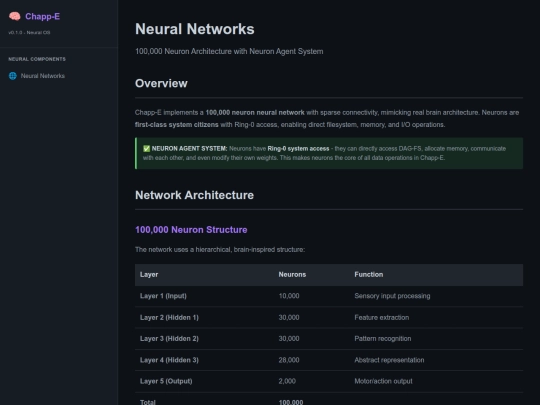Click the 28,000 neurons value
This screenshot has height=405, width=540.
pyautogui.click(x=289, y=360)
